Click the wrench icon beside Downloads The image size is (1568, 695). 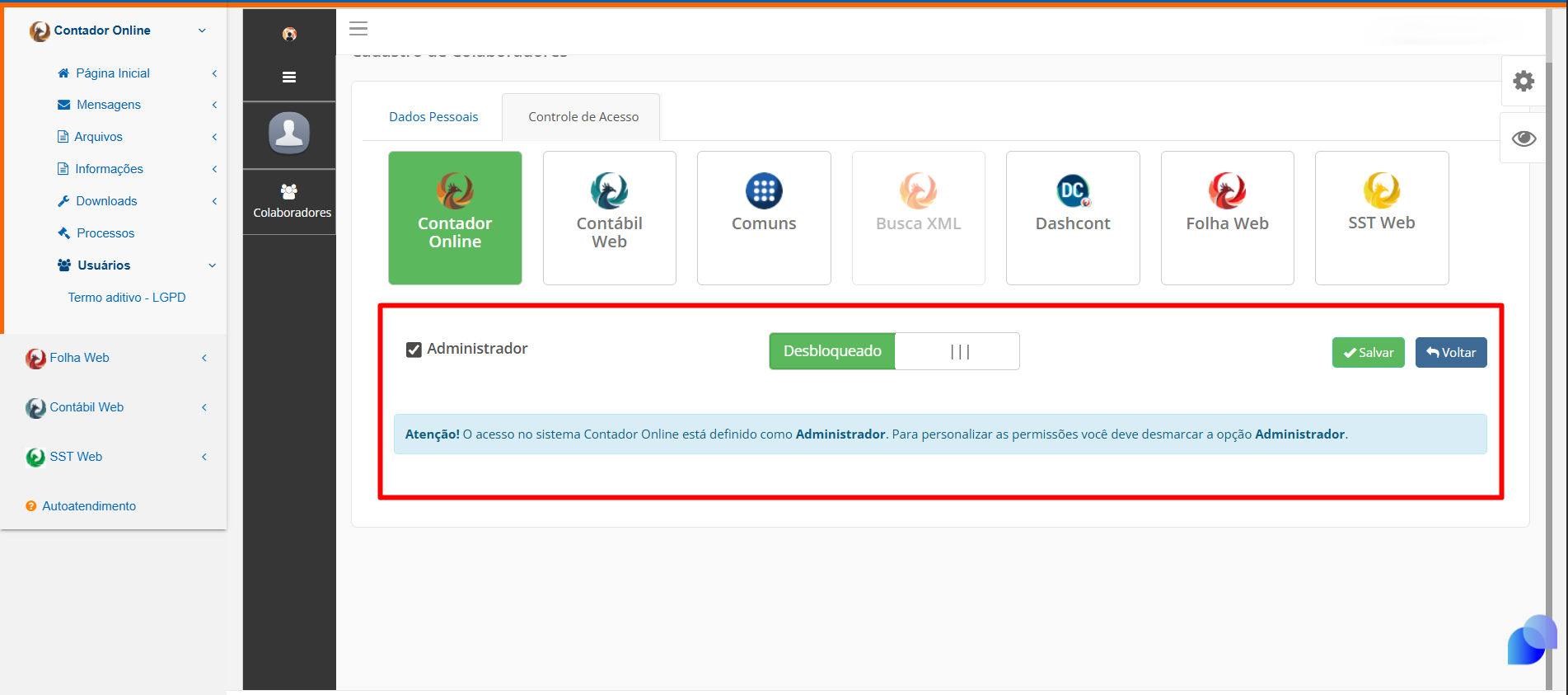63,201
